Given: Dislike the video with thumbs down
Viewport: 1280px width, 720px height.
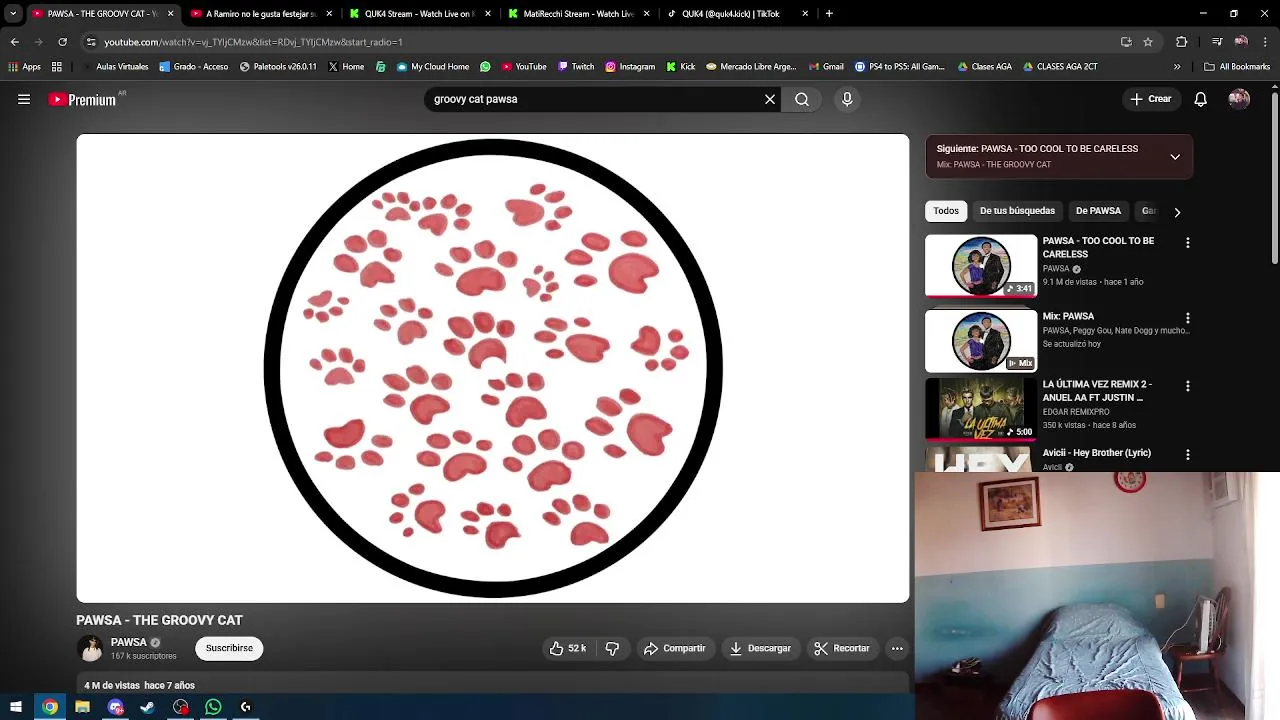Looking at the screenshot, I should click(x=612, y=648).
